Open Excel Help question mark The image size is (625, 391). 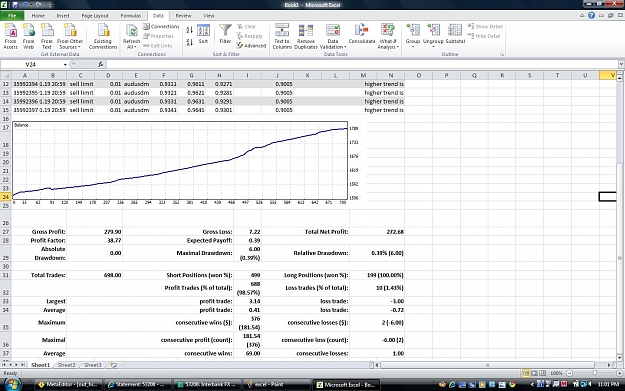[592, 16]
